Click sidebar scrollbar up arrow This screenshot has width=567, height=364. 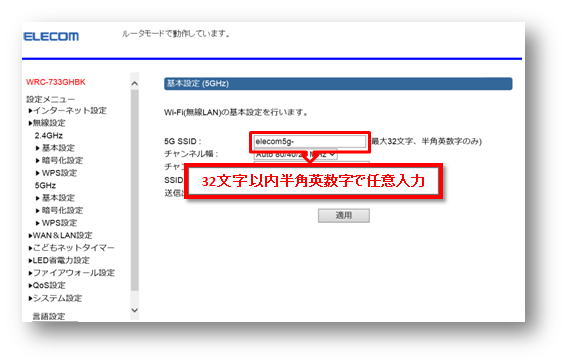135,83
